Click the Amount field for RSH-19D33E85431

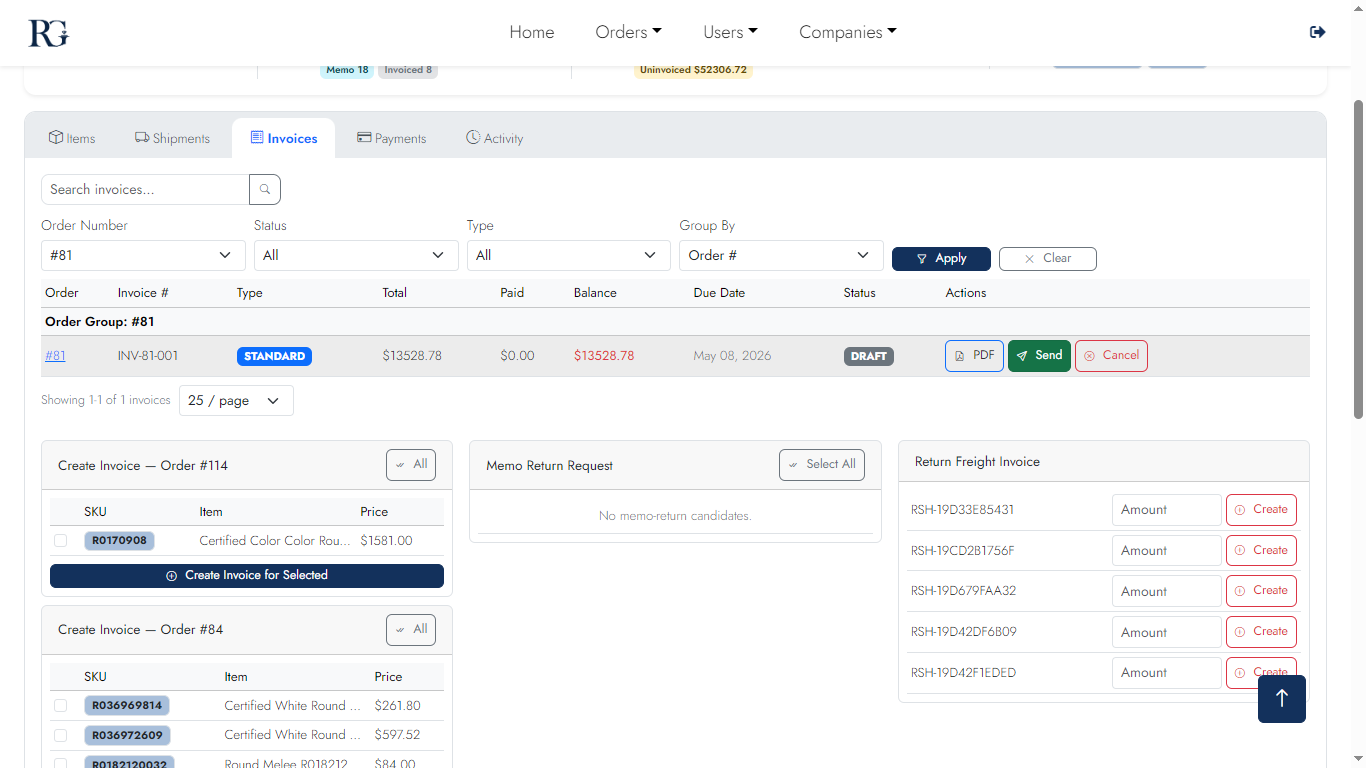1166,509
